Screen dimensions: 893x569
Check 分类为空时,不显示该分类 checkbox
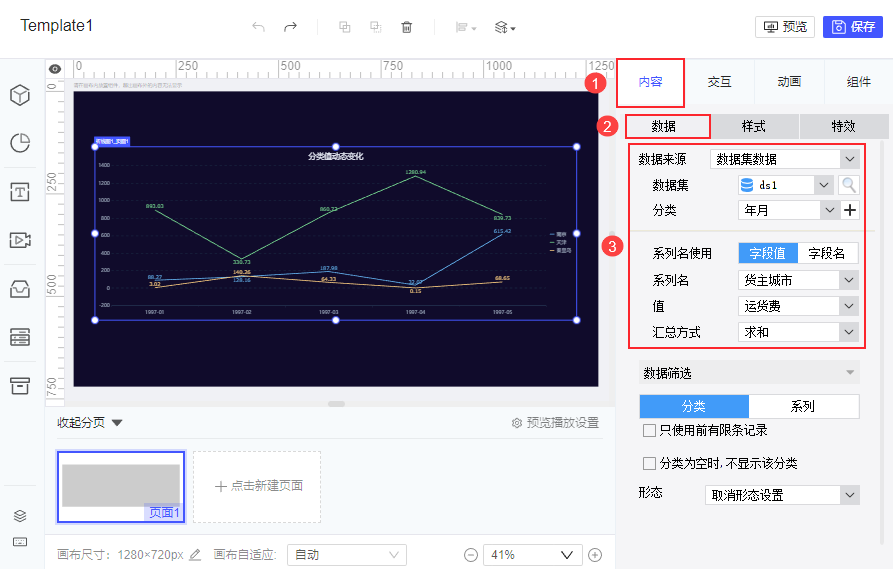649,464
